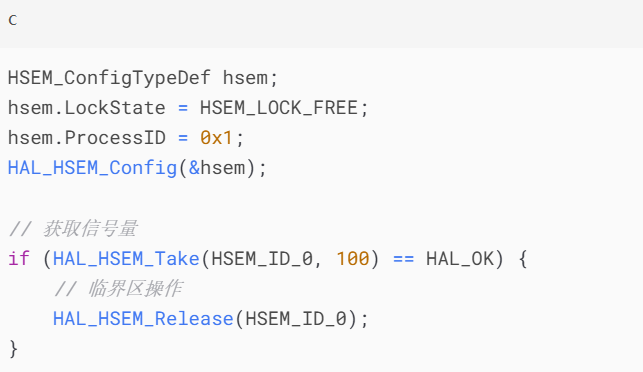Click the hsem variable declaration
643x372 pixels.
pos(245,78)
